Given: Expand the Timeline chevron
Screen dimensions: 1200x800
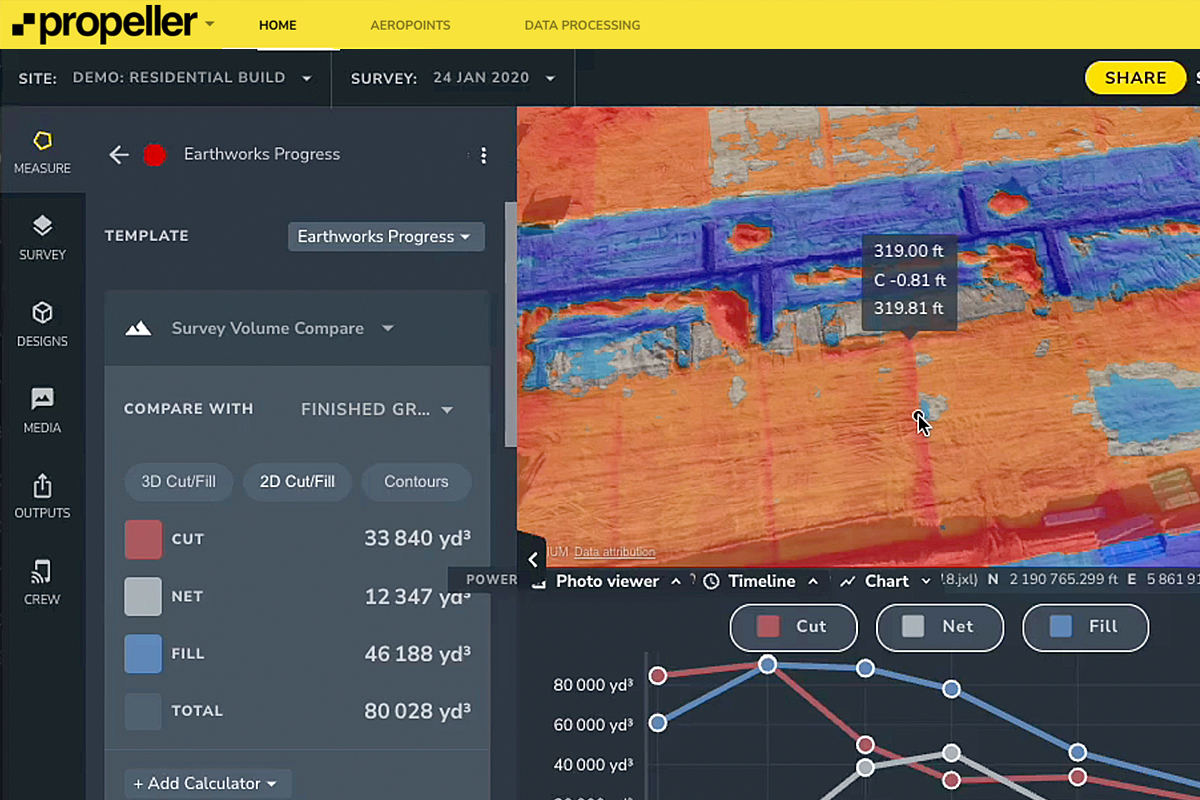Looking at the screenshot, I should (x=813, y=581).
